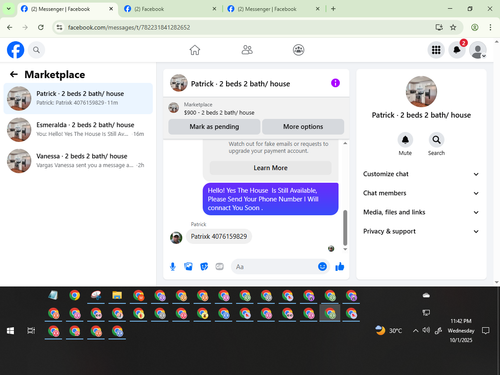Open the Chrome profile icon
Image resolution: width=500 pixels, height=375 pixels.
[x=475, y=27]
